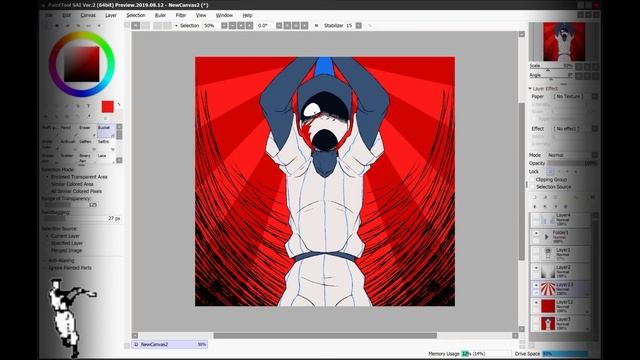The height and width of the screenshot is (360, 640).
Task: Click the Undo button in the toolbar
Action: 136,26
